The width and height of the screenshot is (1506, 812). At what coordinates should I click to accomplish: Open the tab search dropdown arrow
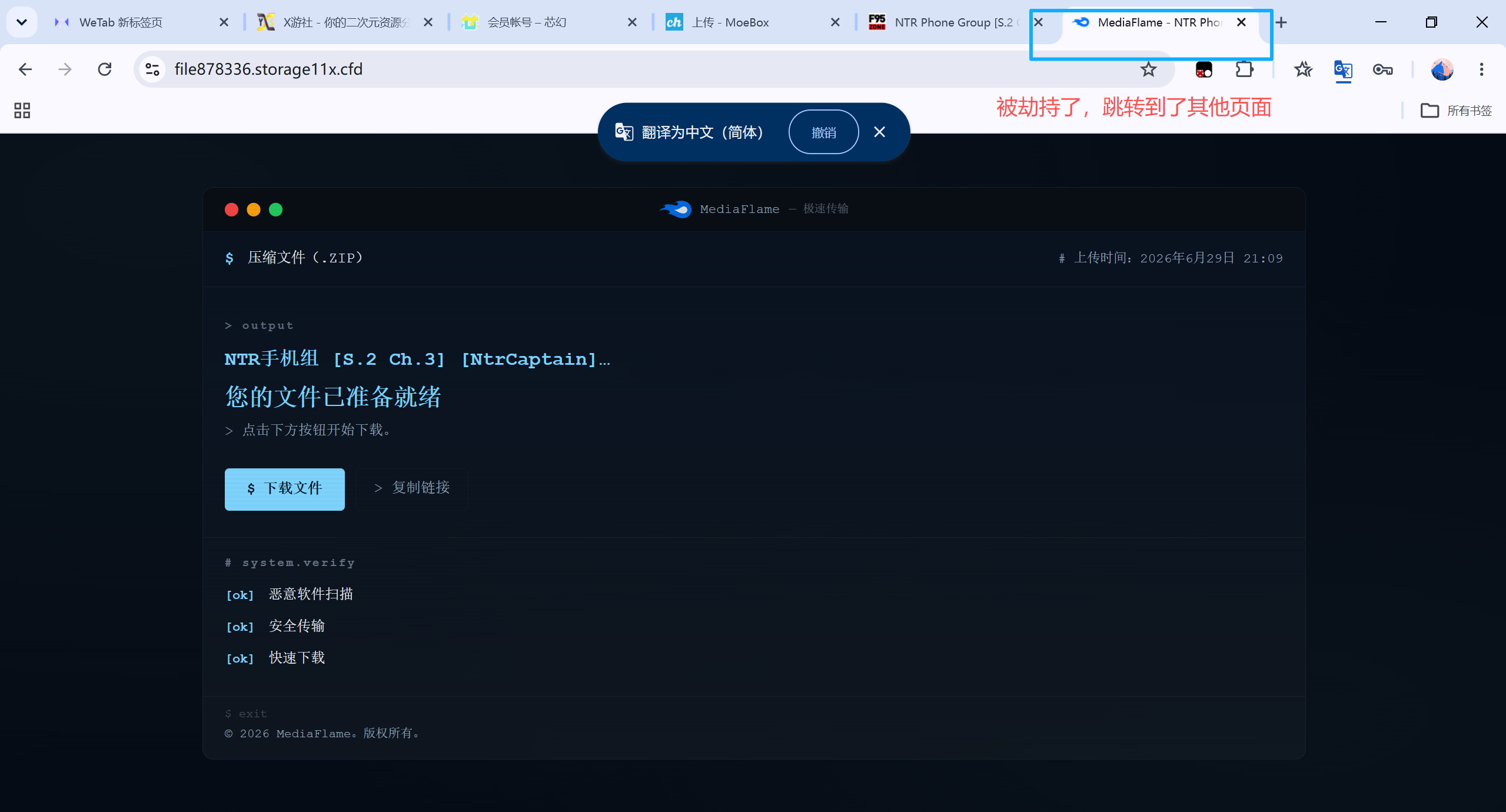pyautogui.click(x=22, y=22)
